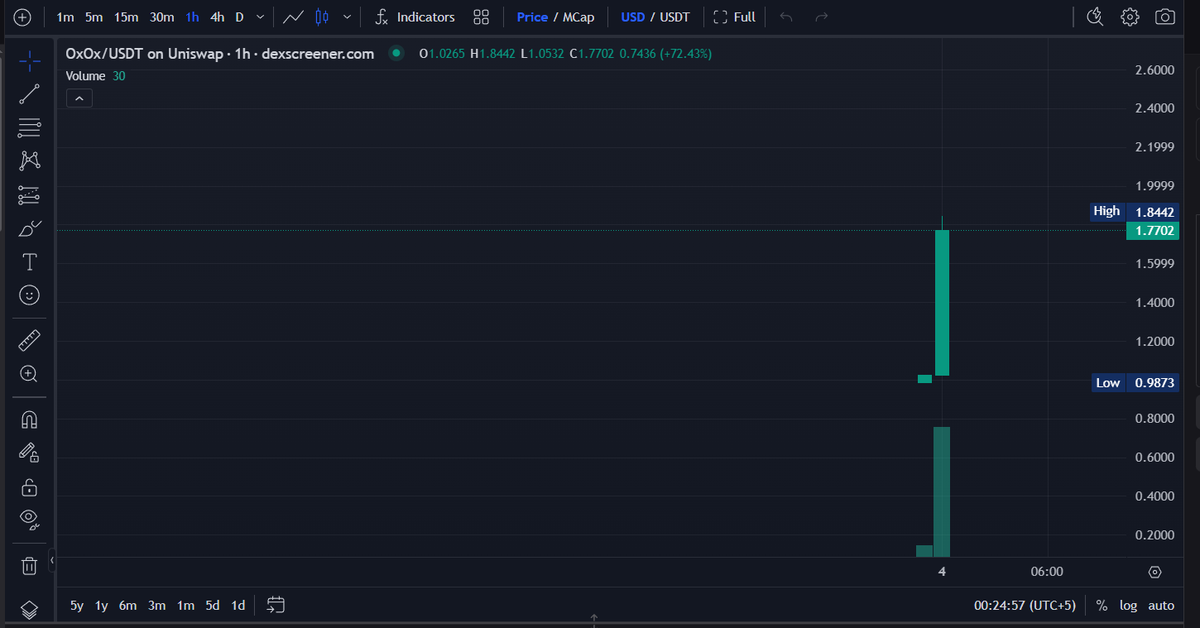Switch to D daily interval
This screenshot has width=1200, height=628.
coord(239,17)
